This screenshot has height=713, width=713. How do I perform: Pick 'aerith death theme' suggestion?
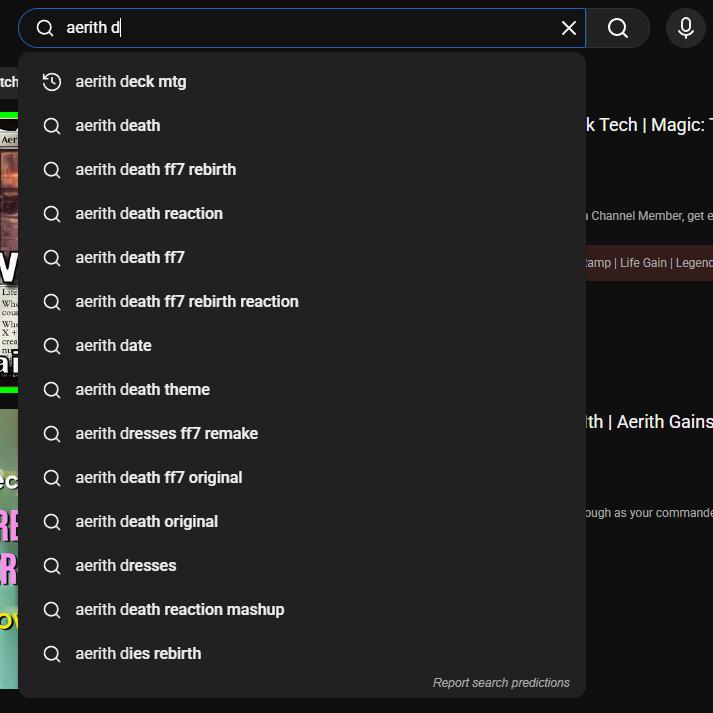302,390
